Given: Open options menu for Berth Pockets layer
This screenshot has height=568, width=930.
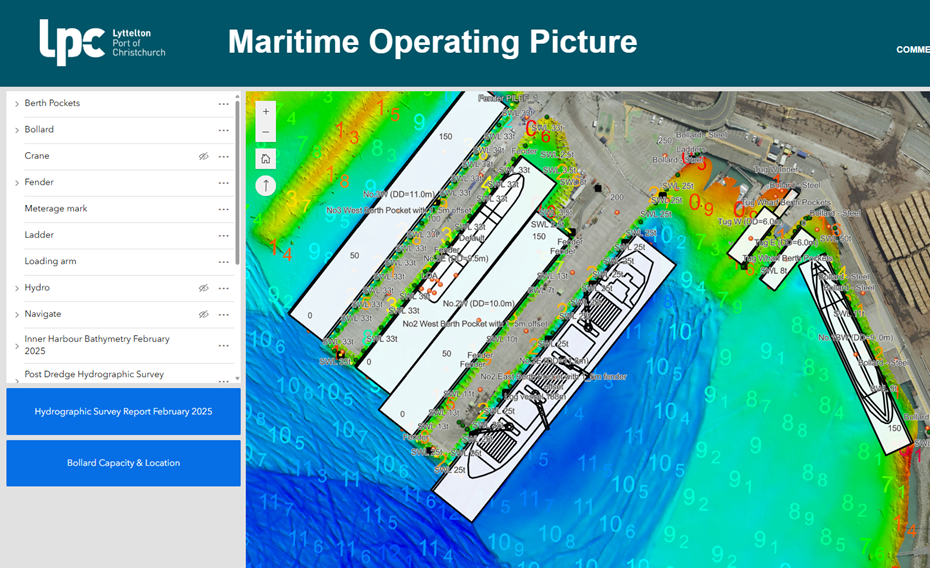Looking at the screenshot, I should coord(224,104).
